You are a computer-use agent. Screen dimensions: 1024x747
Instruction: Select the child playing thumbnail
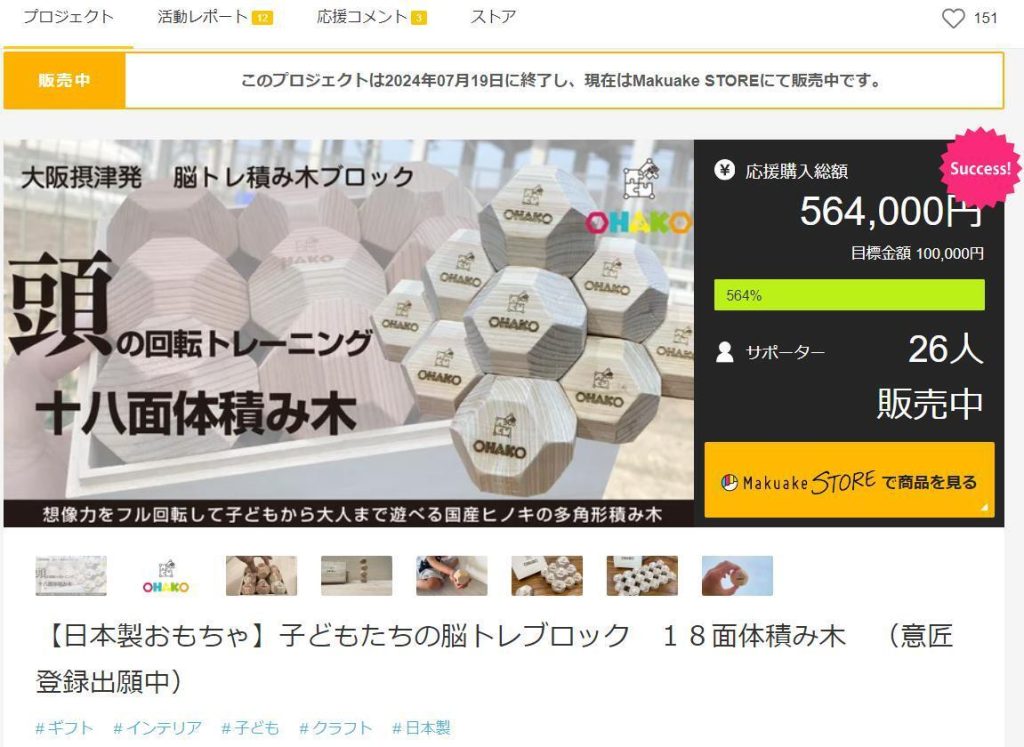[x=452, y=576]
